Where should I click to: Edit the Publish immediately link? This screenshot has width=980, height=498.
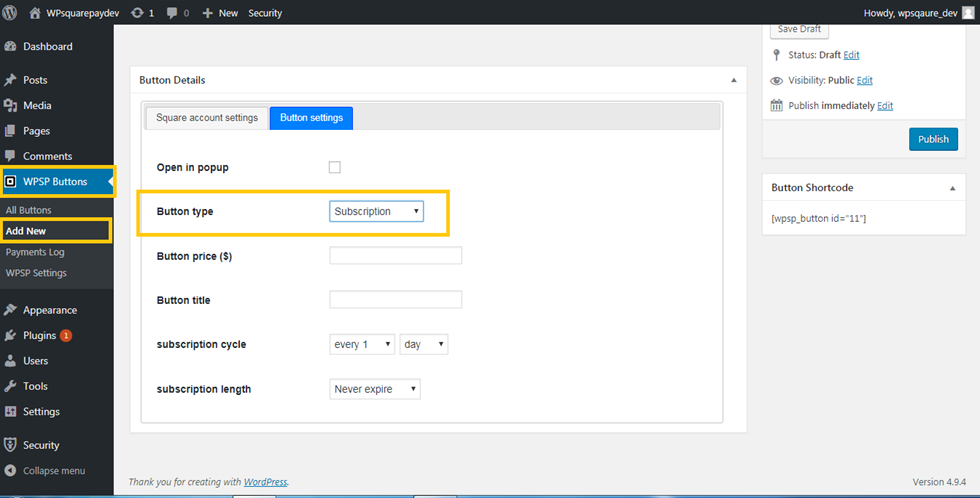tap(885, 106)
